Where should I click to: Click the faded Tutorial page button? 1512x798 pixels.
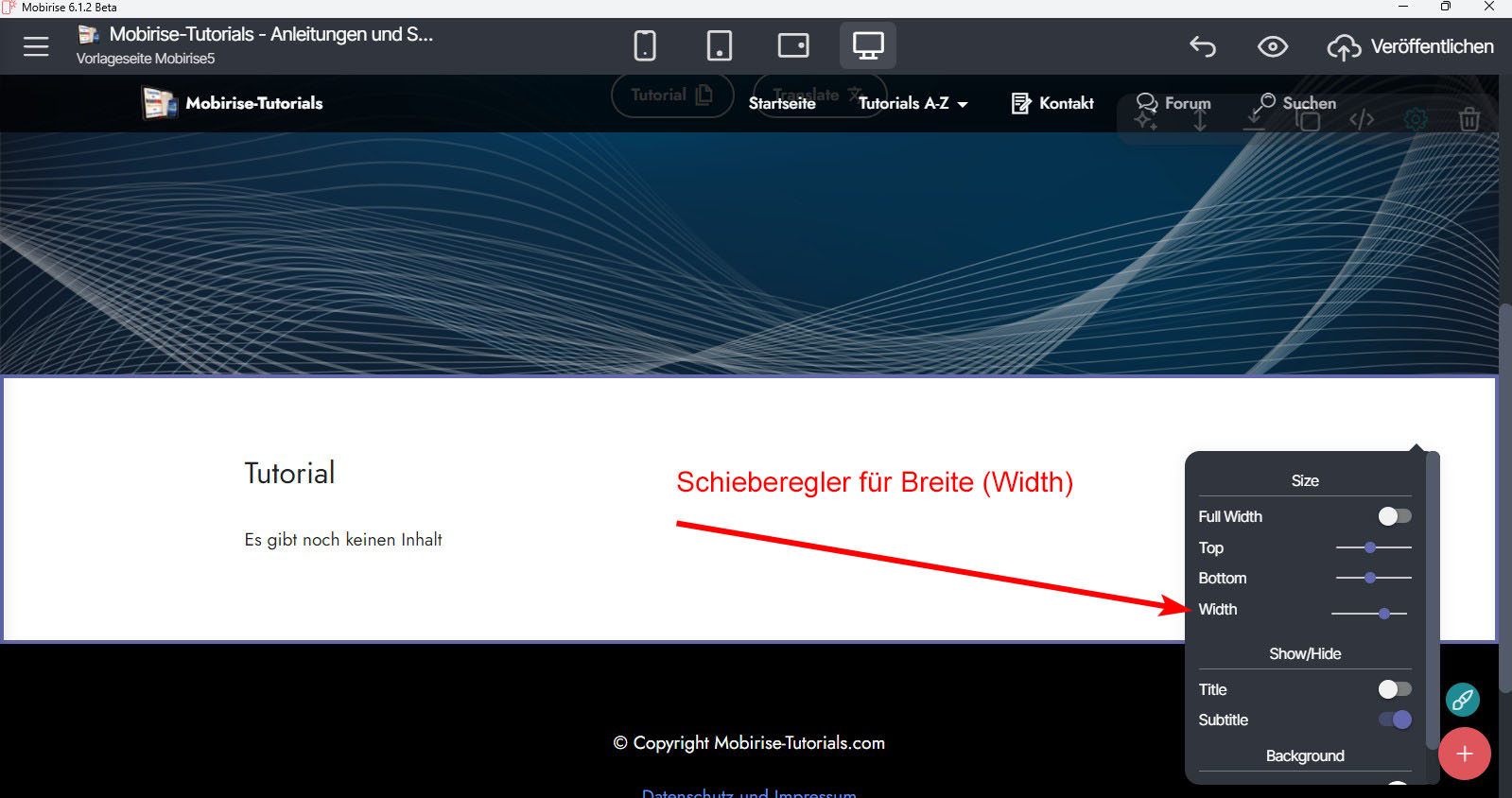point(672,95)
